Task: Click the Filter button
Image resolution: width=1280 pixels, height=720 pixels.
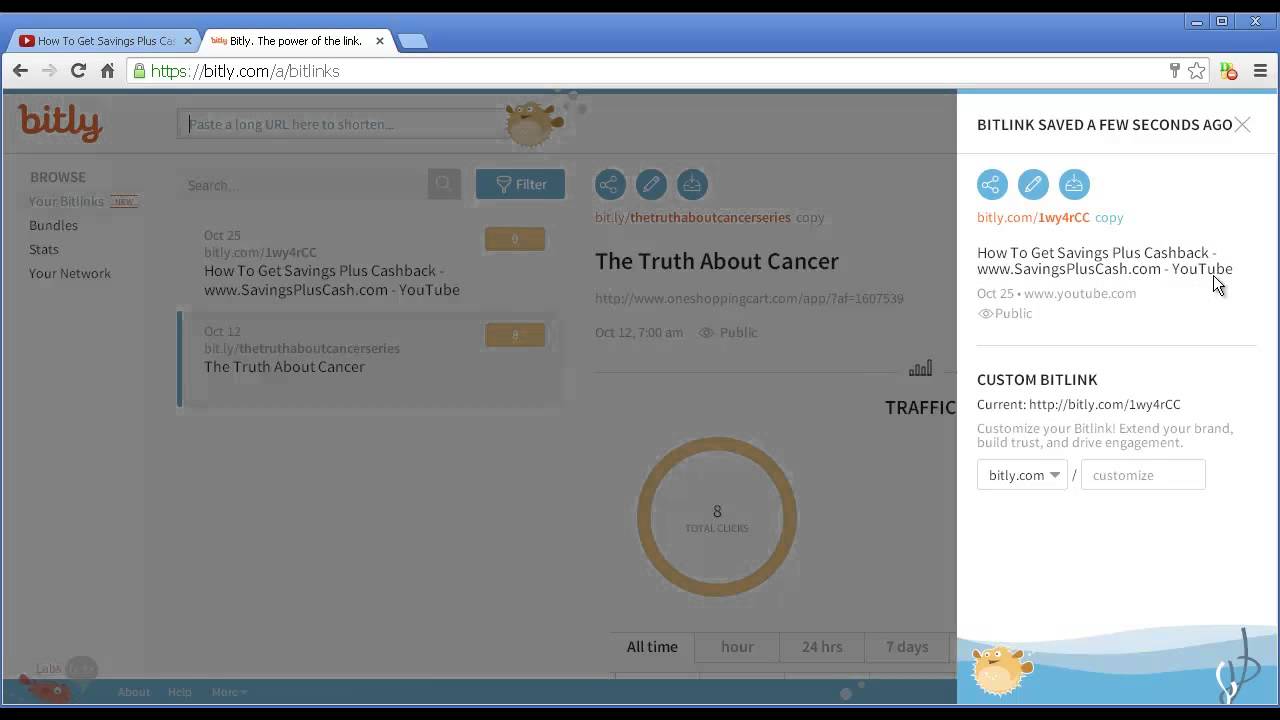Action: (x=520, y=184)
